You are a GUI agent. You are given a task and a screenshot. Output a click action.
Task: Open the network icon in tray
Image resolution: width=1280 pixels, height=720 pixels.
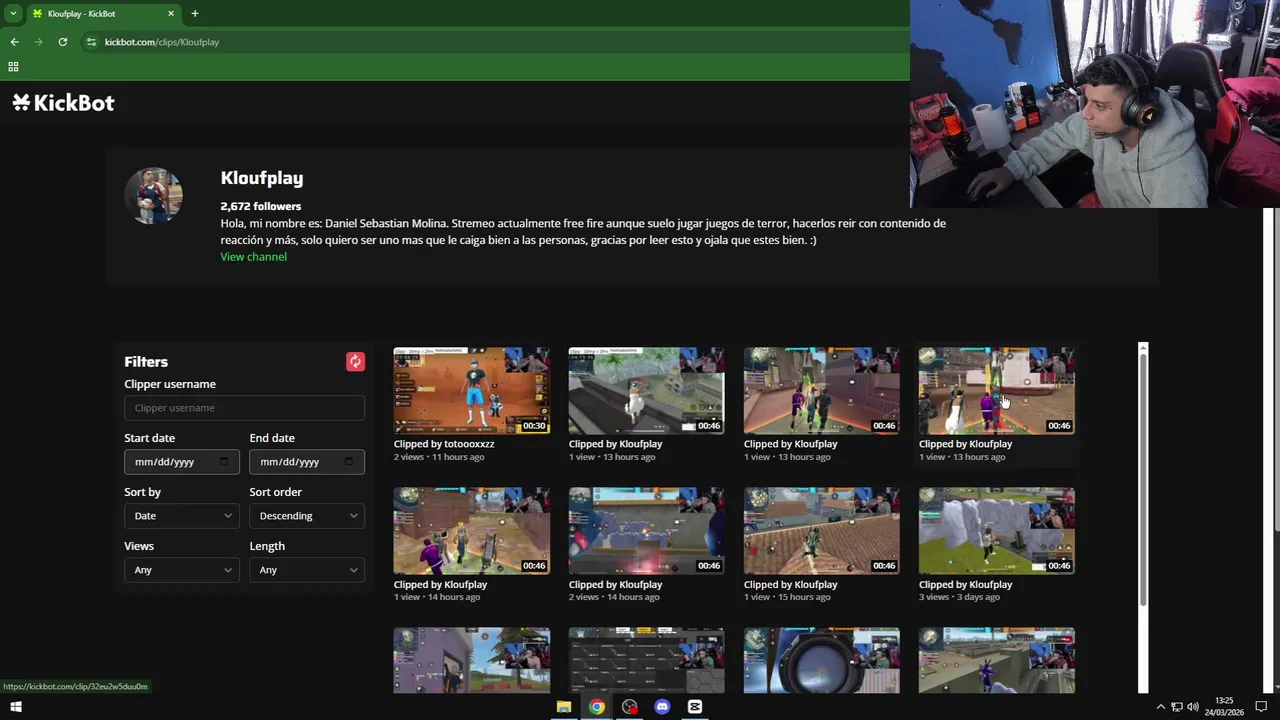(x=1177, y=707)
